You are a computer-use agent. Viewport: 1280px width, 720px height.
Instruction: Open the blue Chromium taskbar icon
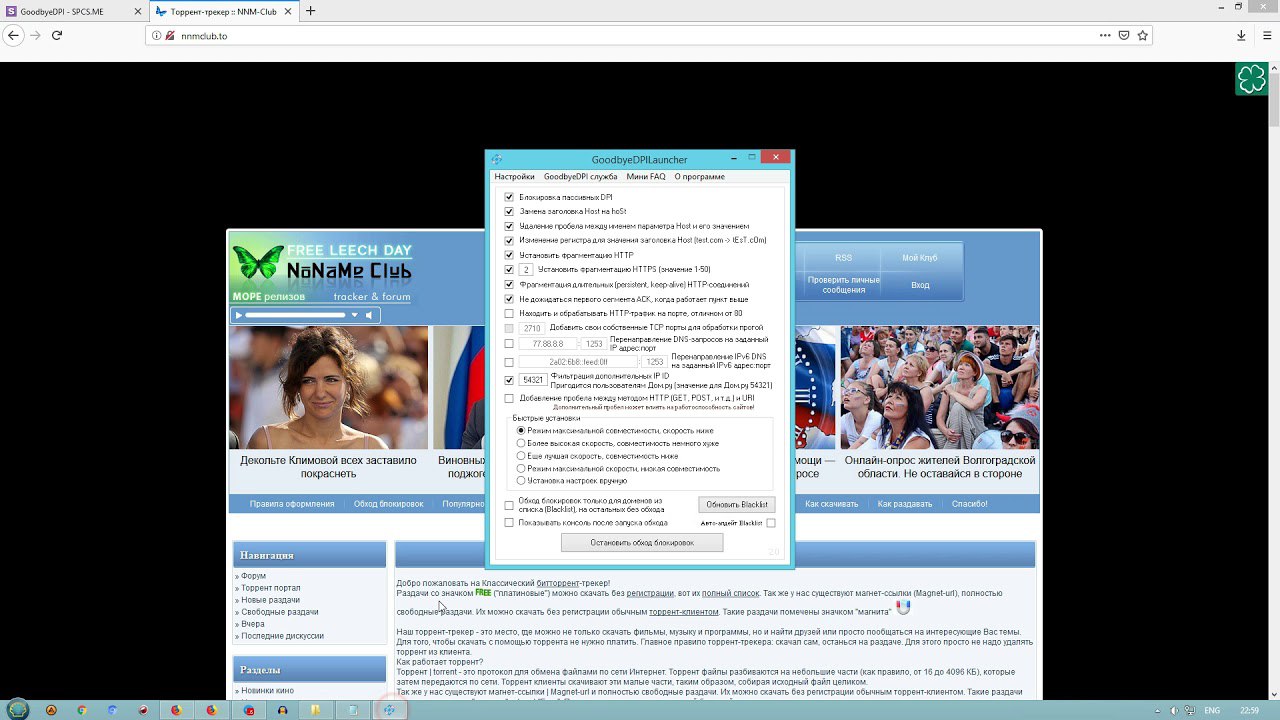coord(113,710)
